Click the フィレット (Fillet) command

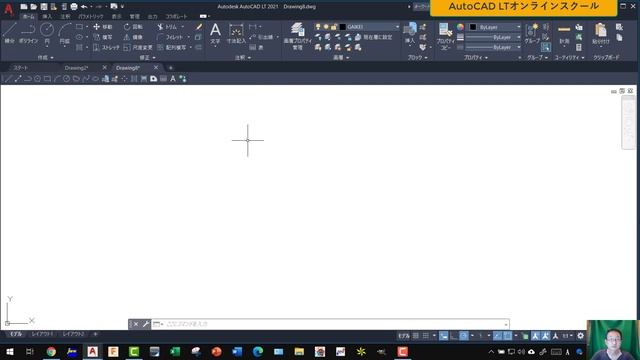point(171,37)
